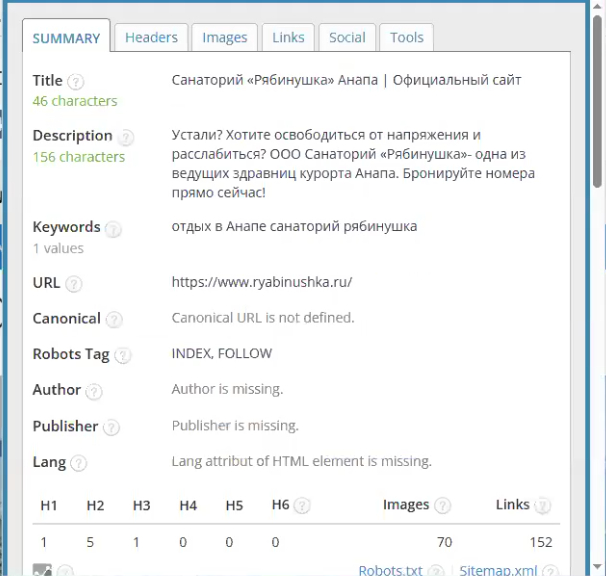Click 'Lang attribut of HTML element is missing.'
The image size is (606, 576).
point(301,461)
